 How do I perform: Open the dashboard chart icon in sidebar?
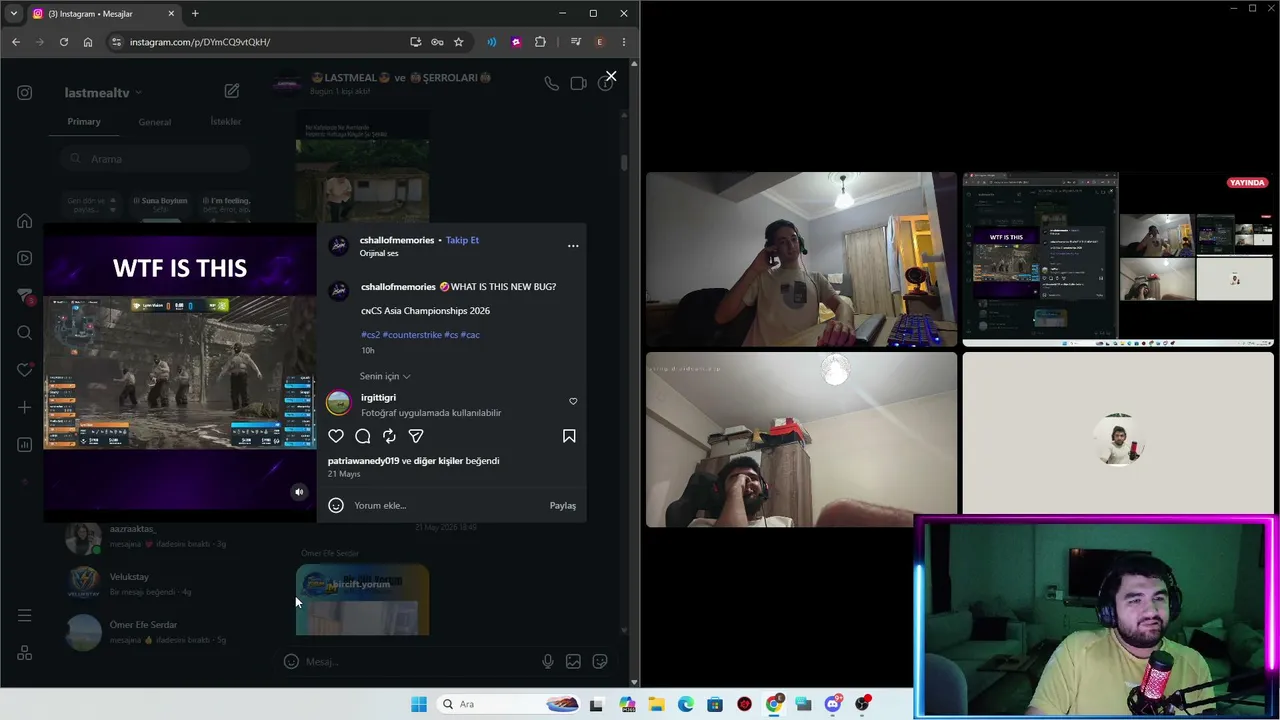pyautogui.click(x=25, y=445)
